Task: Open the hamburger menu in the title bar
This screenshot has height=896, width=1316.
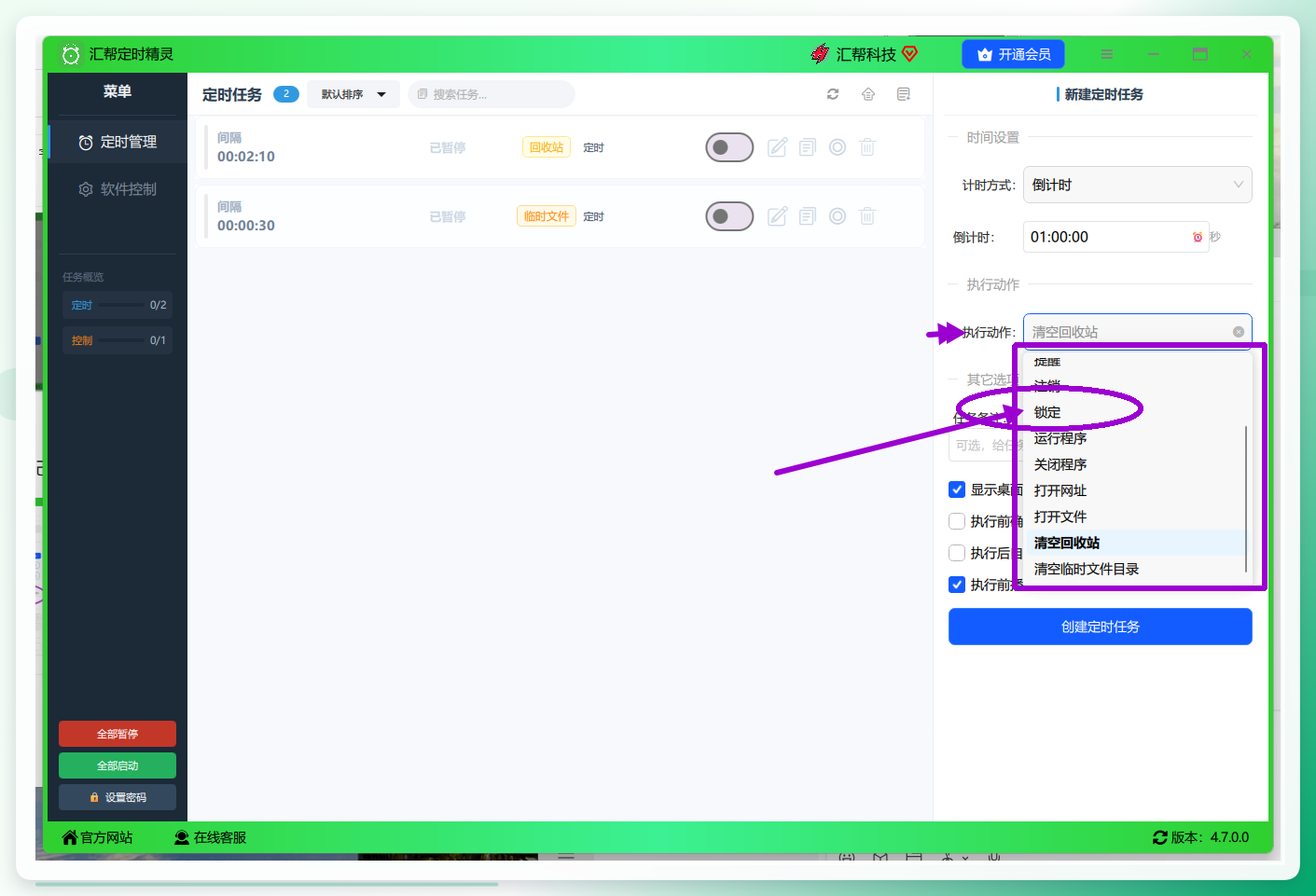Action: tap(1107, 54)
